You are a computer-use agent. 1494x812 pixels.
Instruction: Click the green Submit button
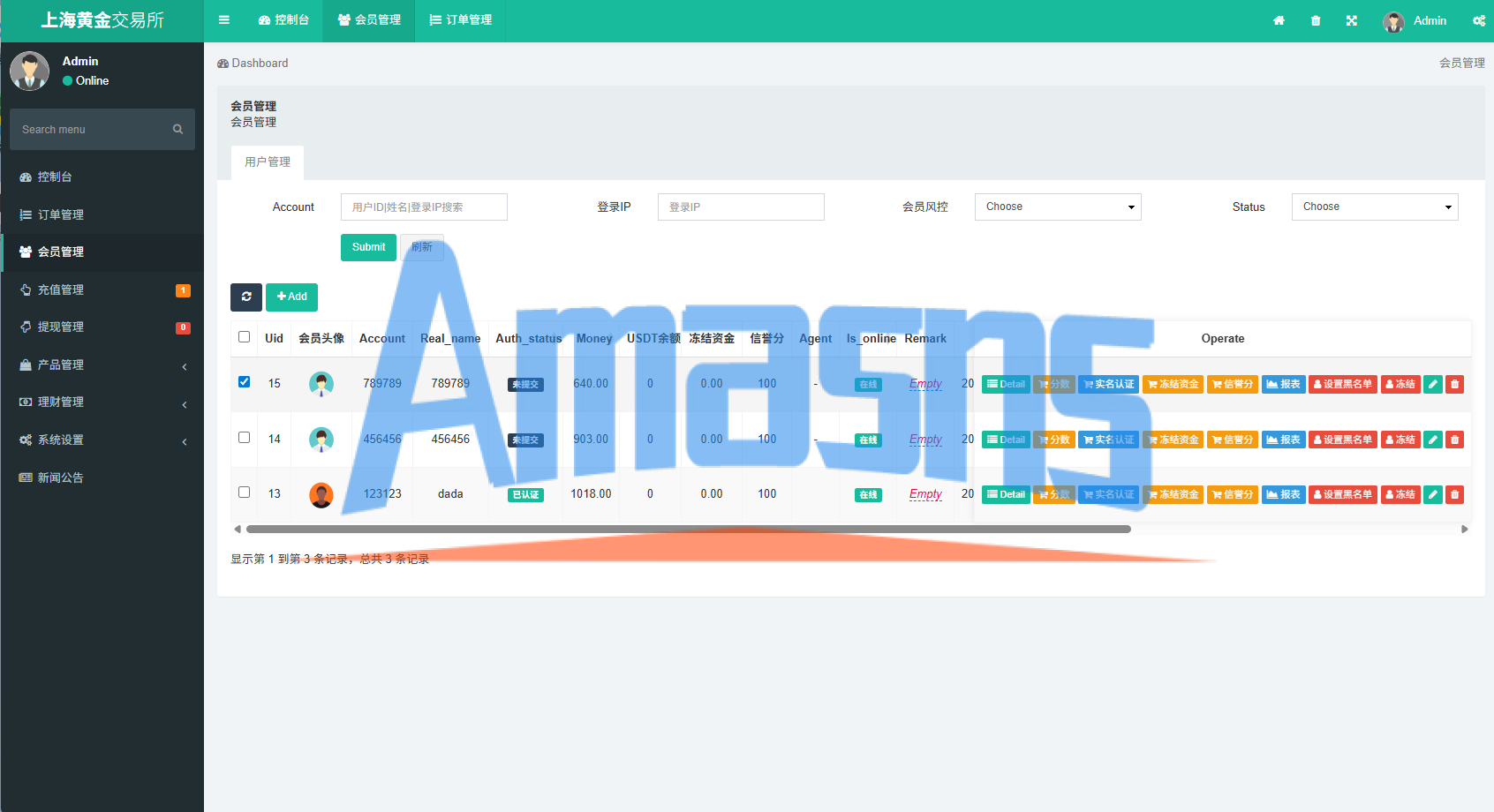pyautogui.click(x=368, y=247)
